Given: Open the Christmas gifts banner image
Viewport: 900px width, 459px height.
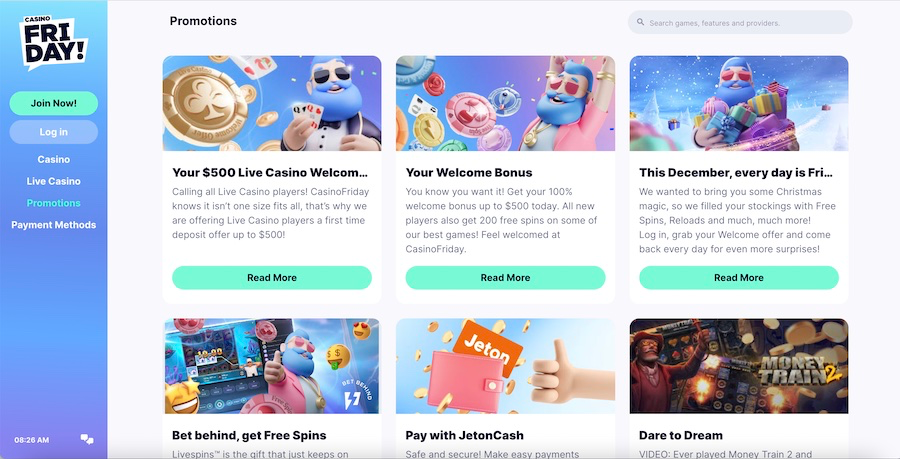Looking at the screenshot, I should tap(739, 103).
